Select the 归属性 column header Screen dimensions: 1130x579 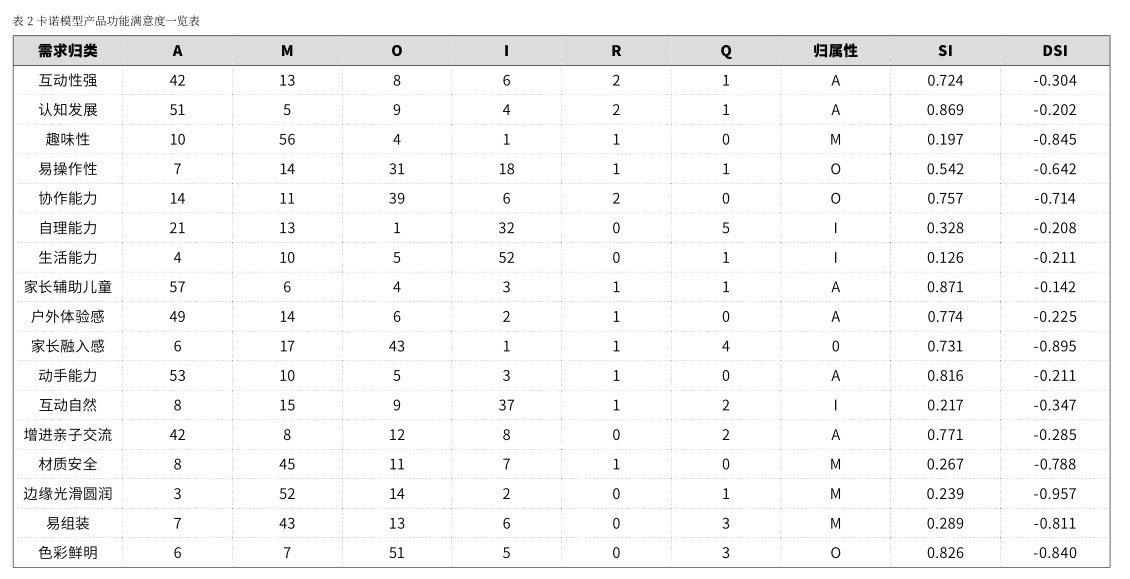[x=835, y=51]
